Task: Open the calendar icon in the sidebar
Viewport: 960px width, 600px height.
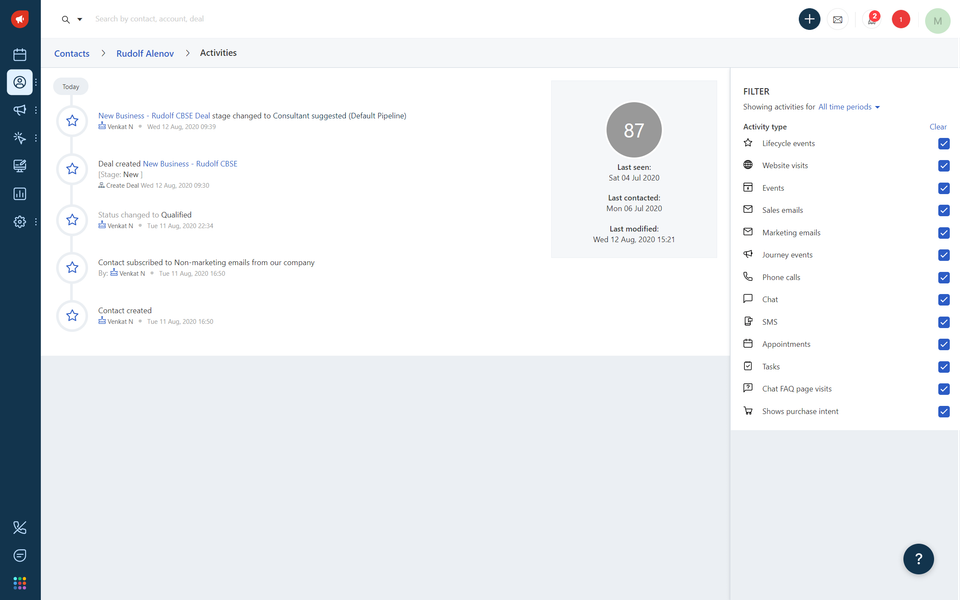Action: click(19, 55)
